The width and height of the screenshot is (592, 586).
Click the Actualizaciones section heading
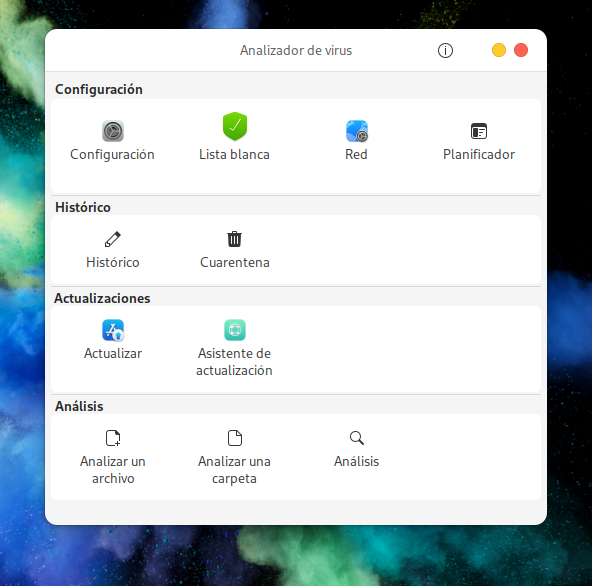[102, 298]
